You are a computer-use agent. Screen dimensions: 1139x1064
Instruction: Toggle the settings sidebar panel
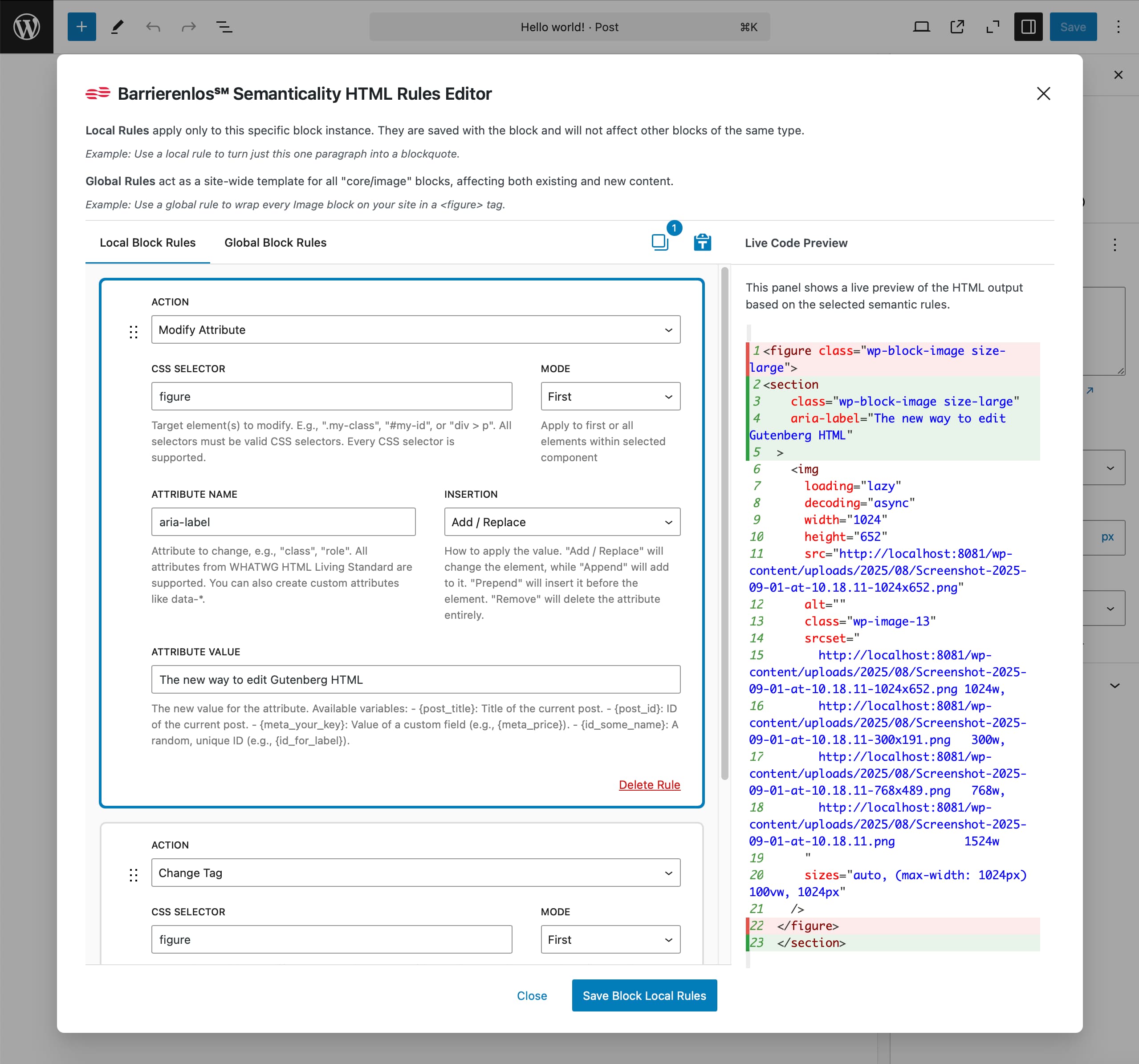[x=1029, y=26]
